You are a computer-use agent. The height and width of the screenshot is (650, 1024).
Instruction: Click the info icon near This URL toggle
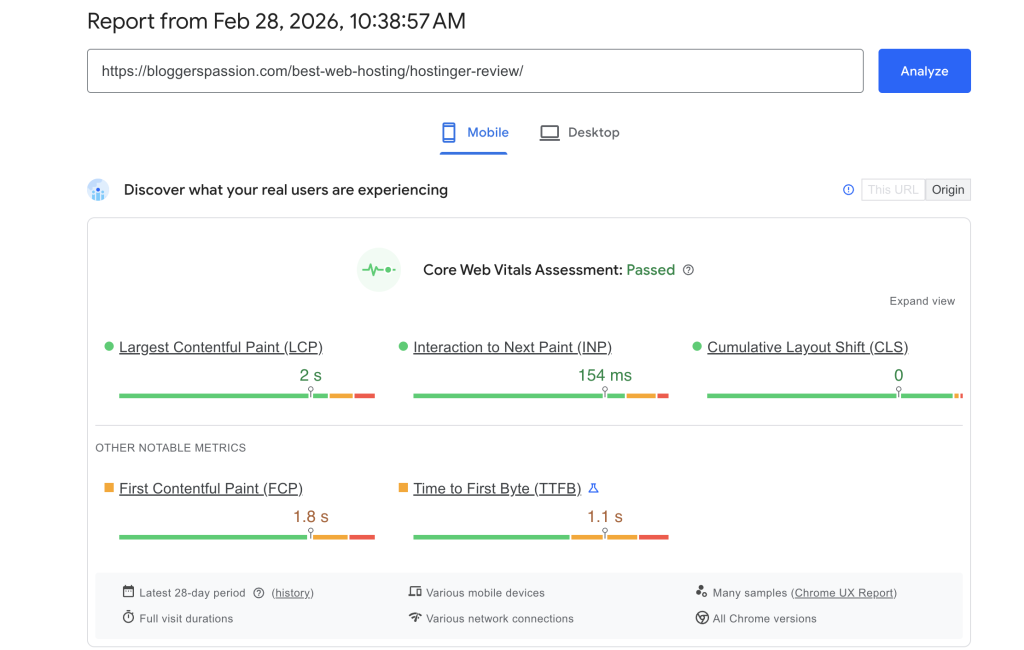click(x=848, y=189)
